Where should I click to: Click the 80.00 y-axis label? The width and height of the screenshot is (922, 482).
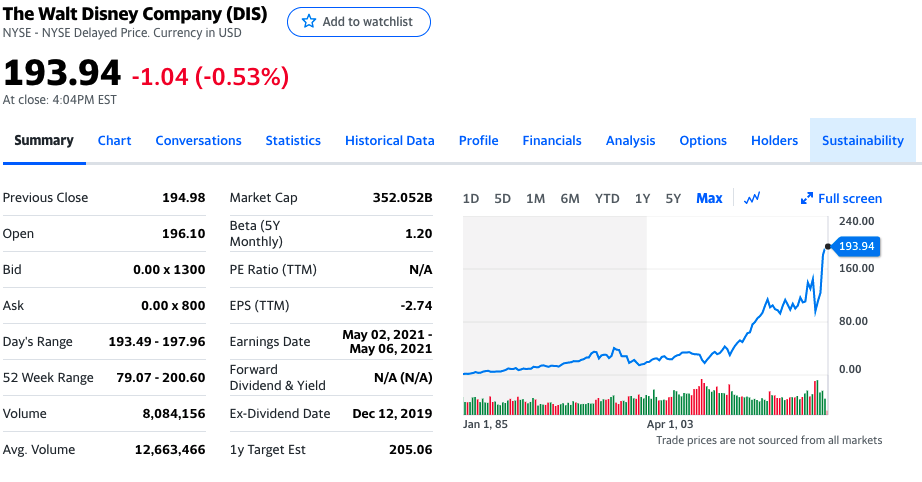pos(853,321)
